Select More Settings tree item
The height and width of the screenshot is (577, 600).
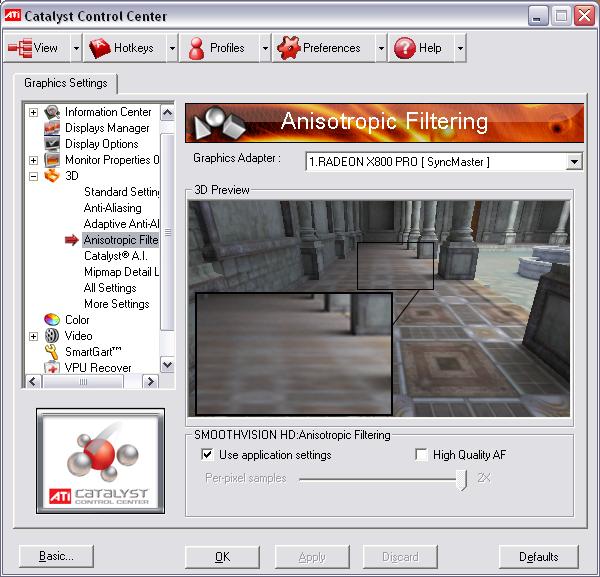(x=117, y=304)
